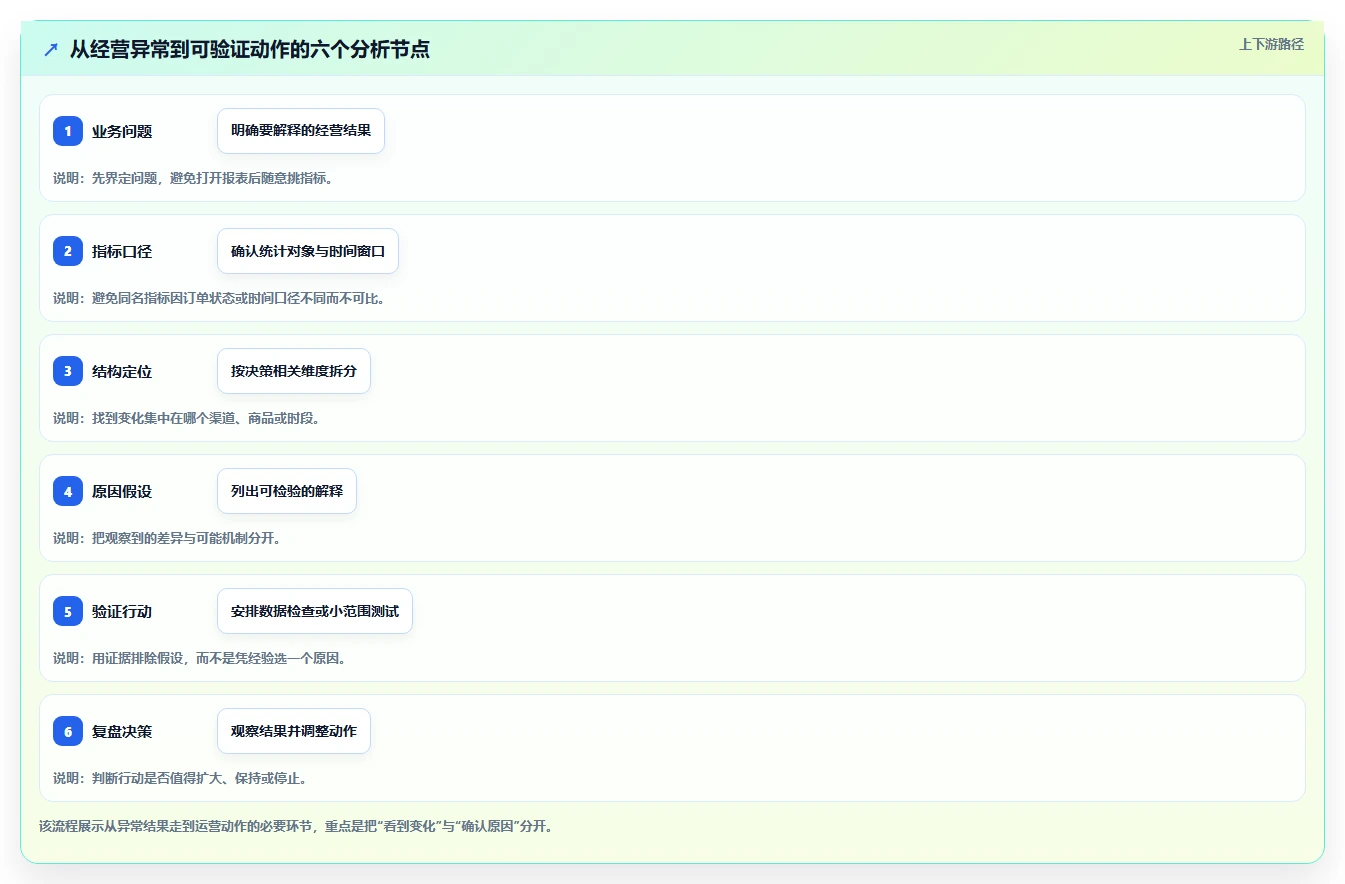The width and height of the screenshot is (1345, 884).
Task: Click the 业务问题 step label
Action: point(122,131)
